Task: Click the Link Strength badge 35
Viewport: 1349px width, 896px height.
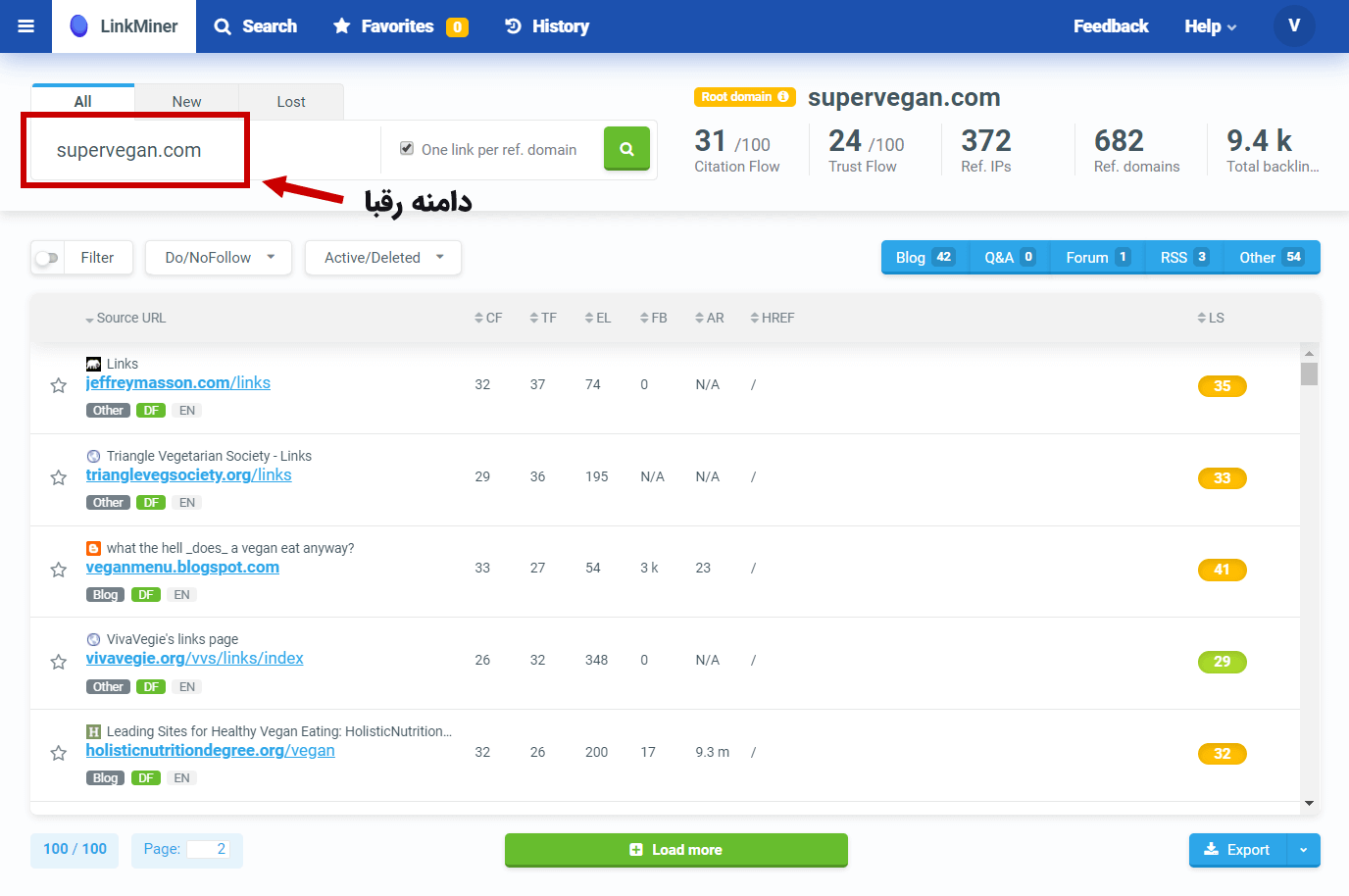Action: 1222,386
